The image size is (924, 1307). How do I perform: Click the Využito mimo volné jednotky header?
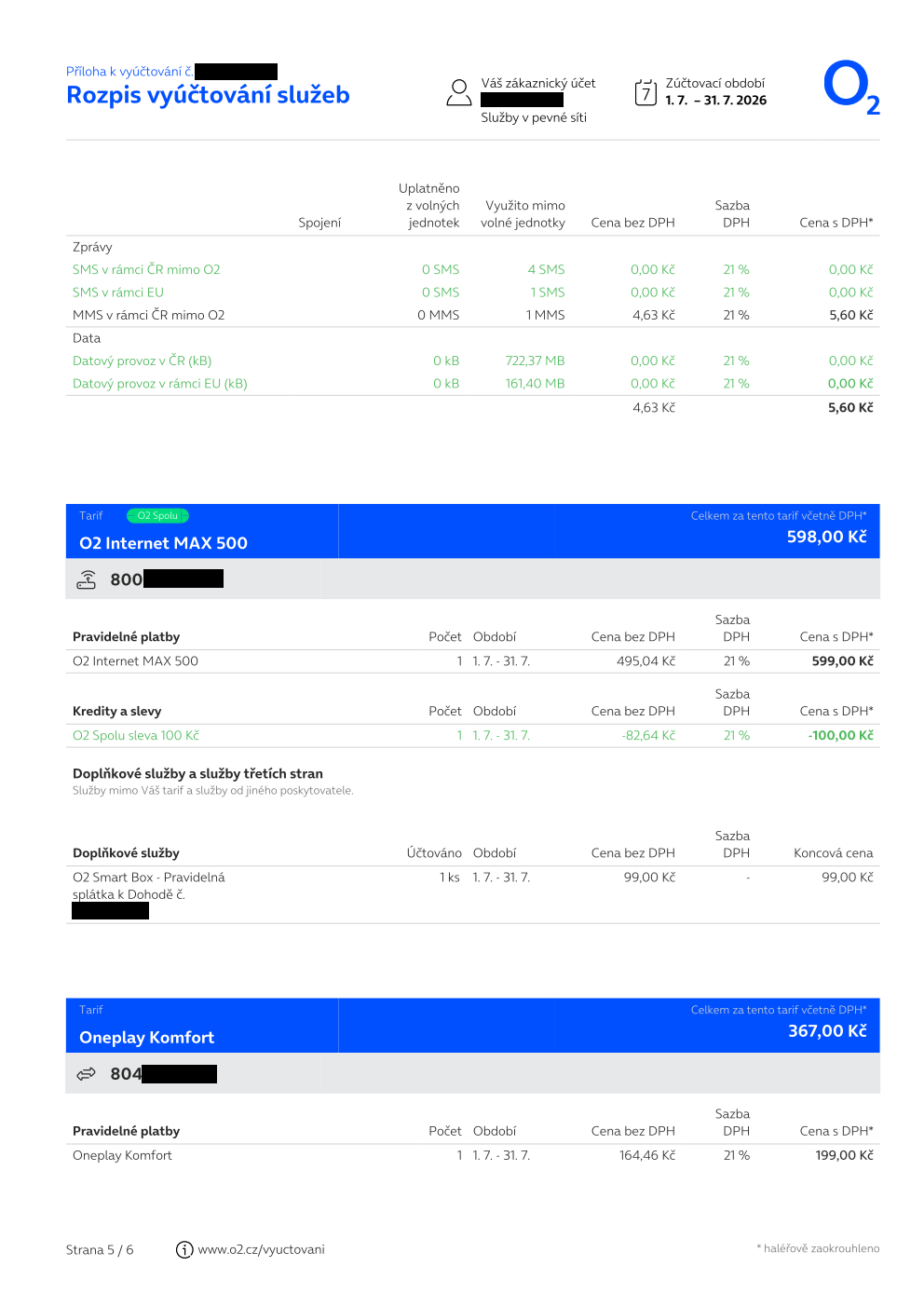pyautogui.click(x=523, y=213)
